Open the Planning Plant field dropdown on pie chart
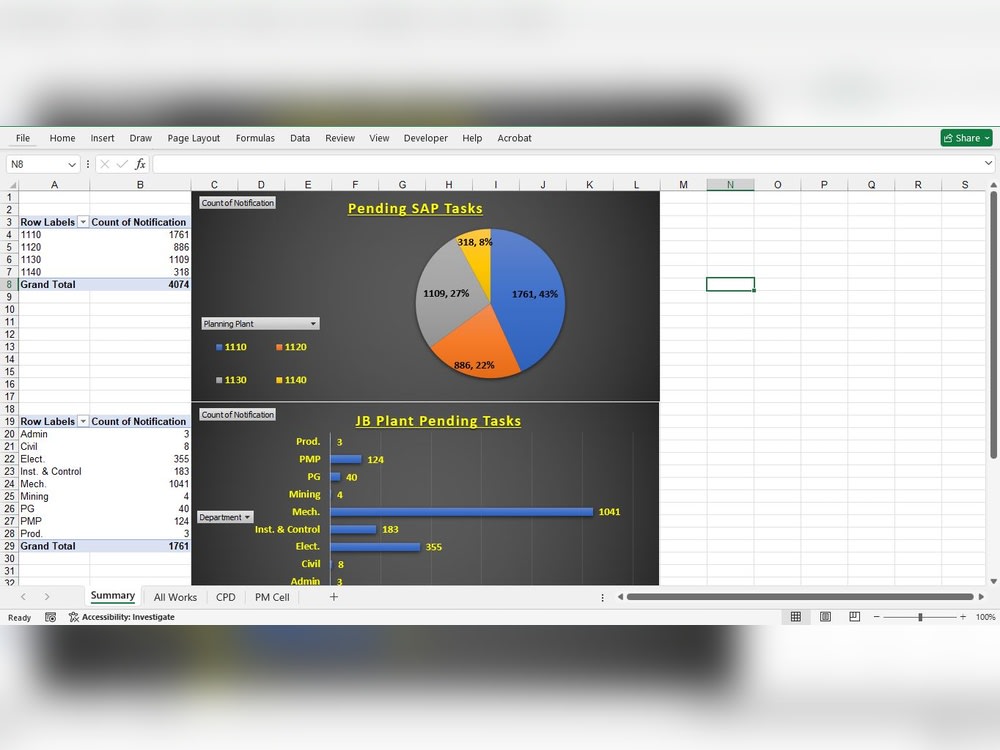Screen dimensions: 1000x750 point(313,323)
